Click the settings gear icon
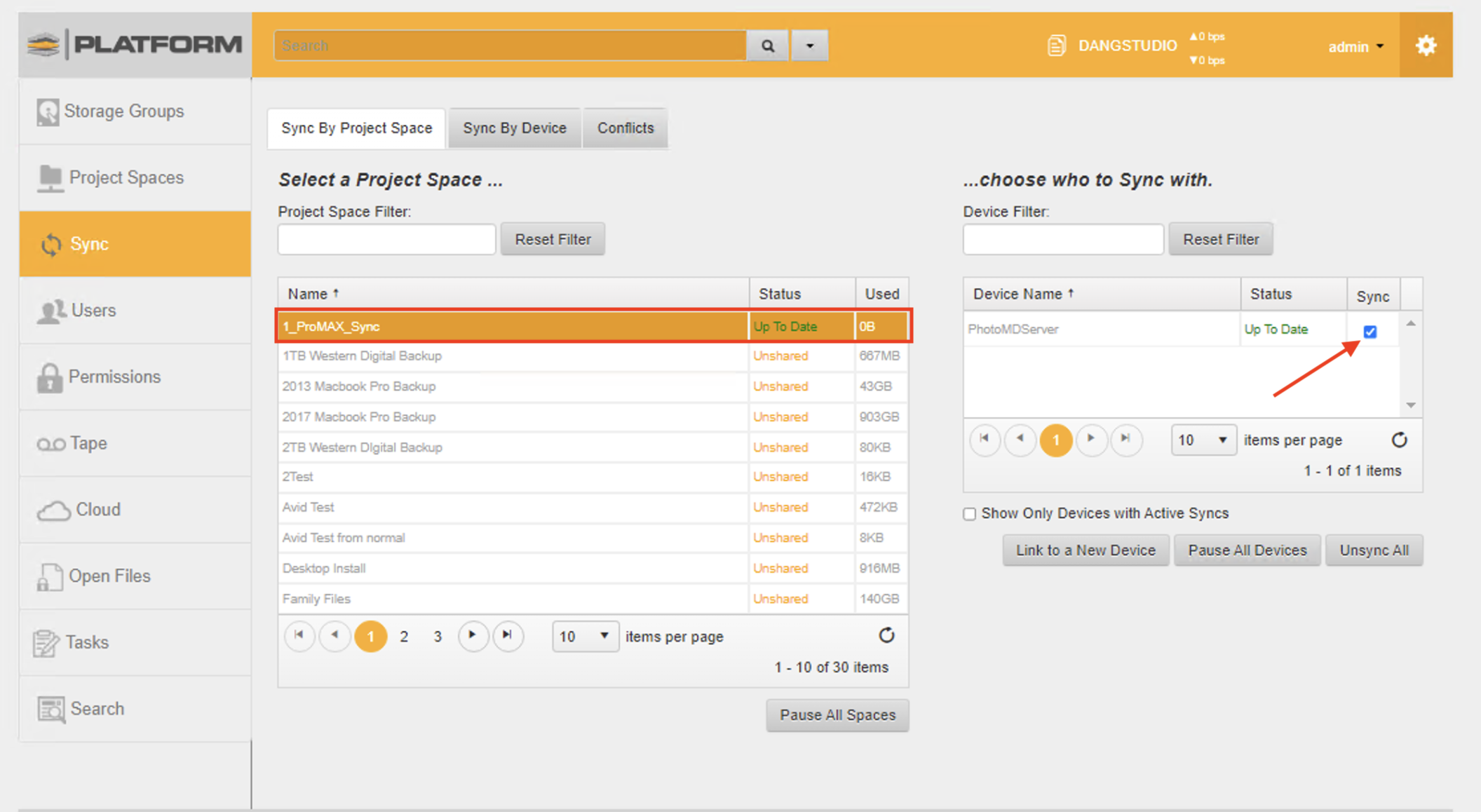The image size is (1481, 812). click(1426, 46)
